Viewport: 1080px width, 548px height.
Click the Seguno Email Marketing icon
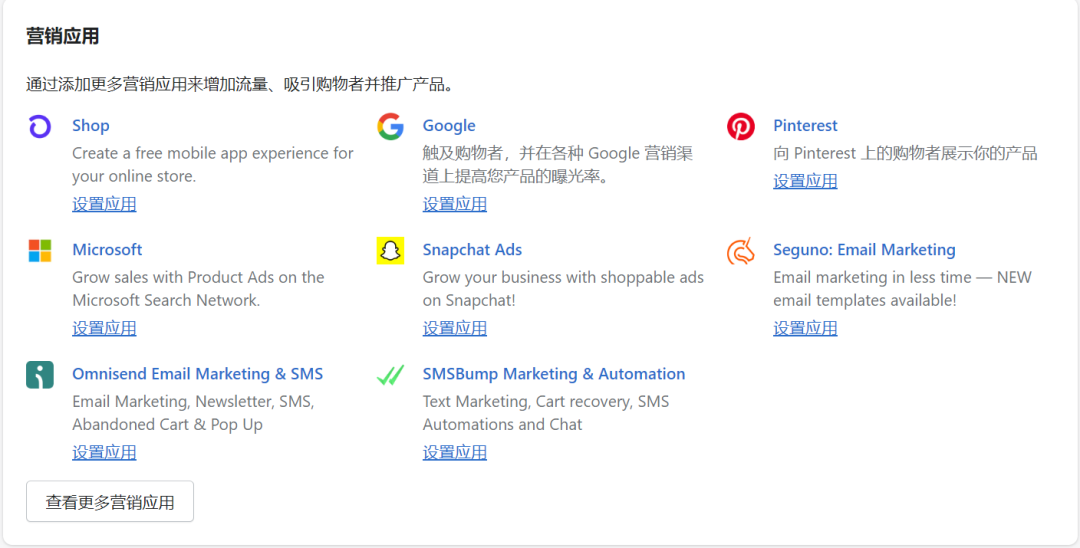tap(741, 251)
